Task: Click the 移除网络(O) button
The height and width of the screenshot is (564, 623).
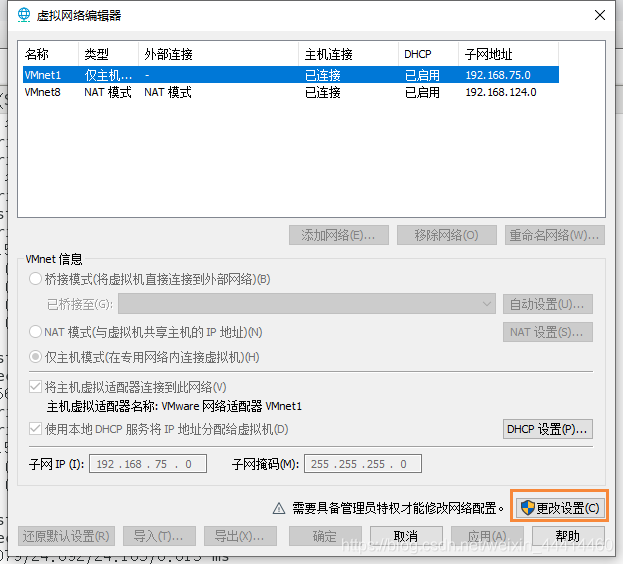Action: [x=447, y=235]
